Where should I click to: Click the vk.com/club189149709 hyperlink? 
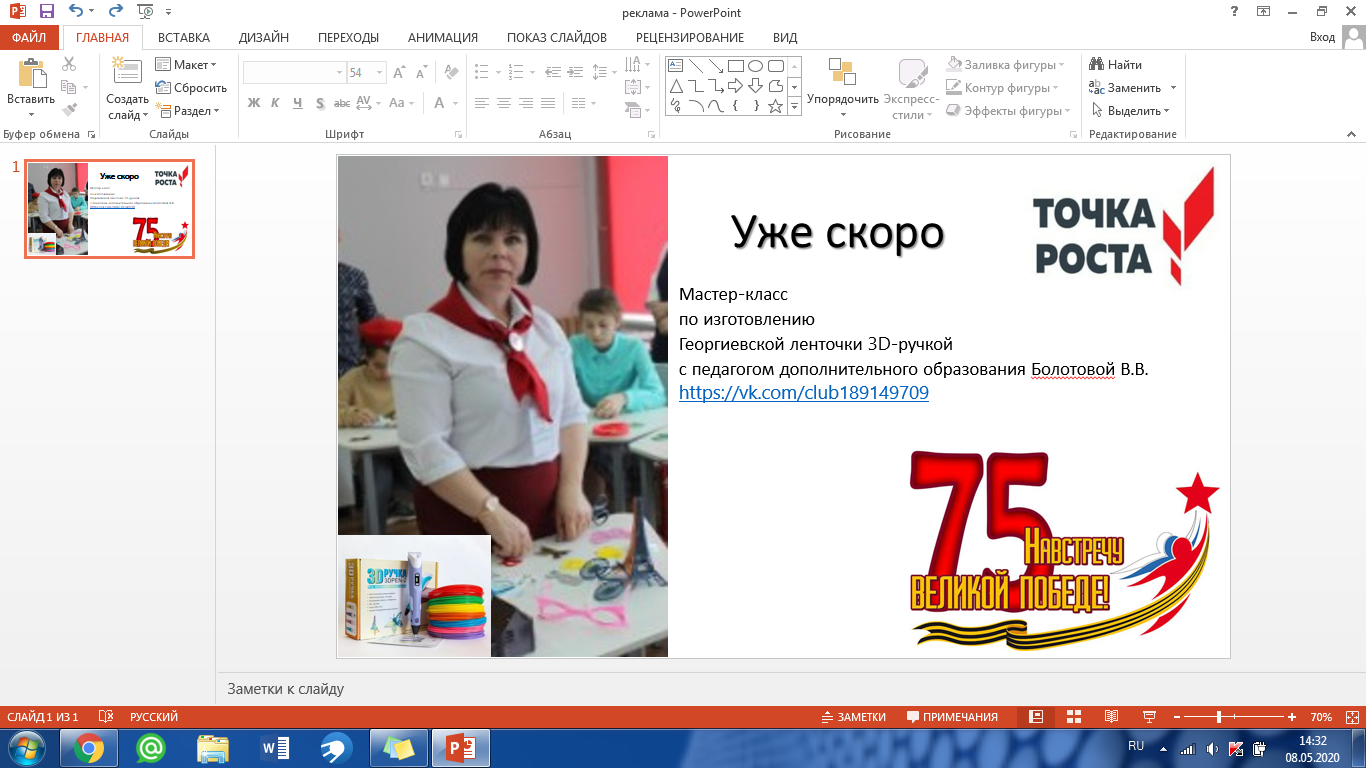click(x=803, y=393)
